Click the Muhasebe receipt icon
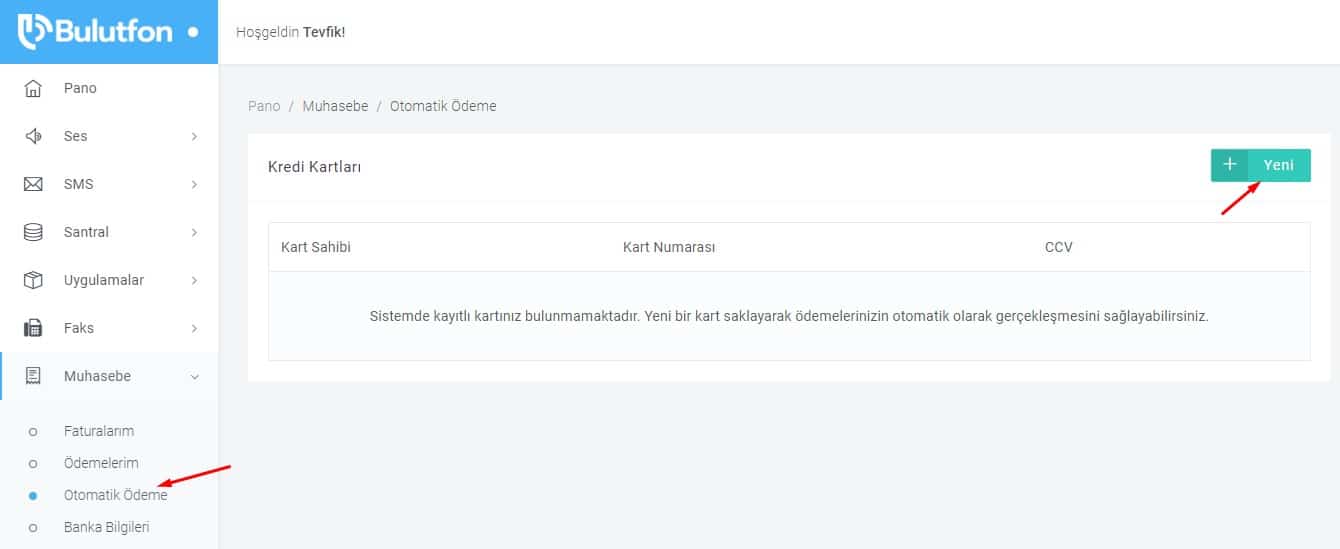Image resolution: width=1340 pixels, height=549 pixels. point(33,376)
